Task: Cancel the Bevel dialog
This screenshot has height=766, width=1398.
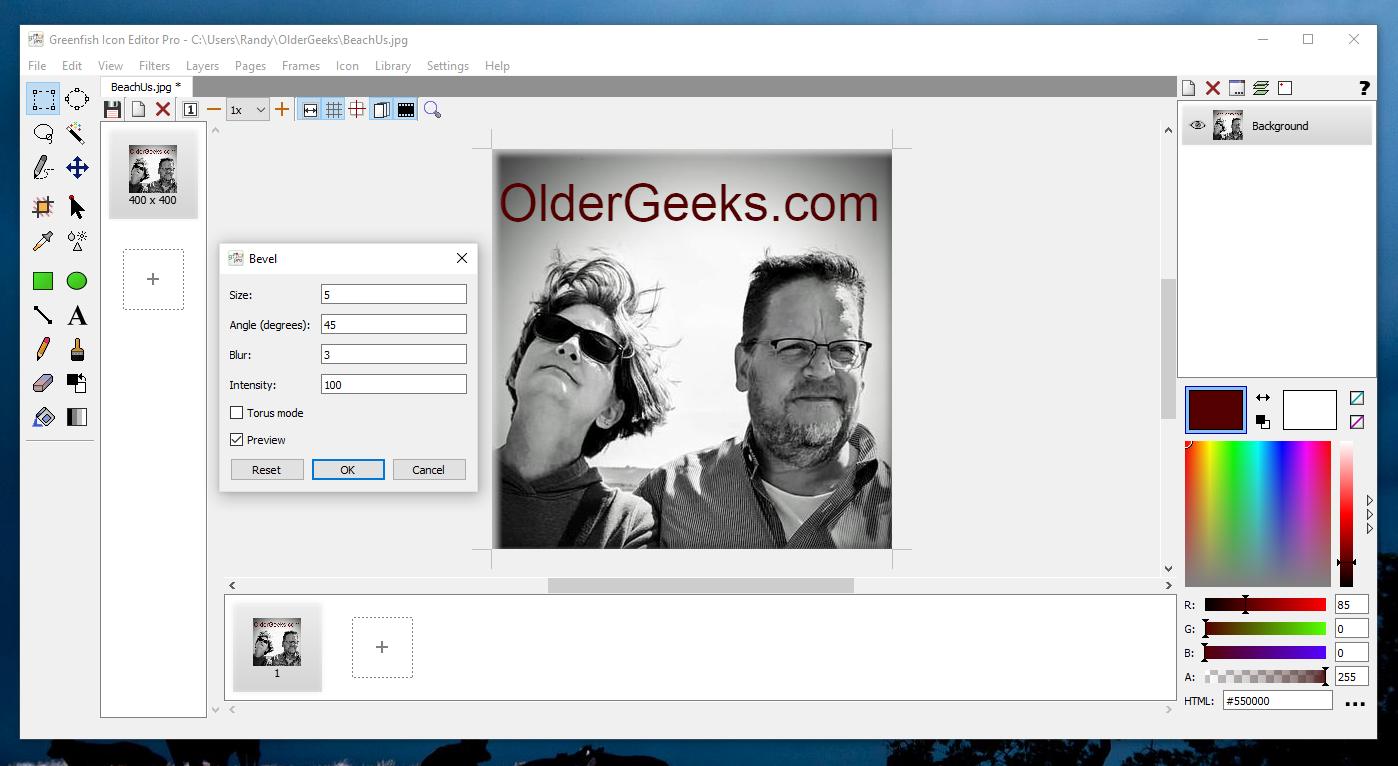Action: (428, 470)
